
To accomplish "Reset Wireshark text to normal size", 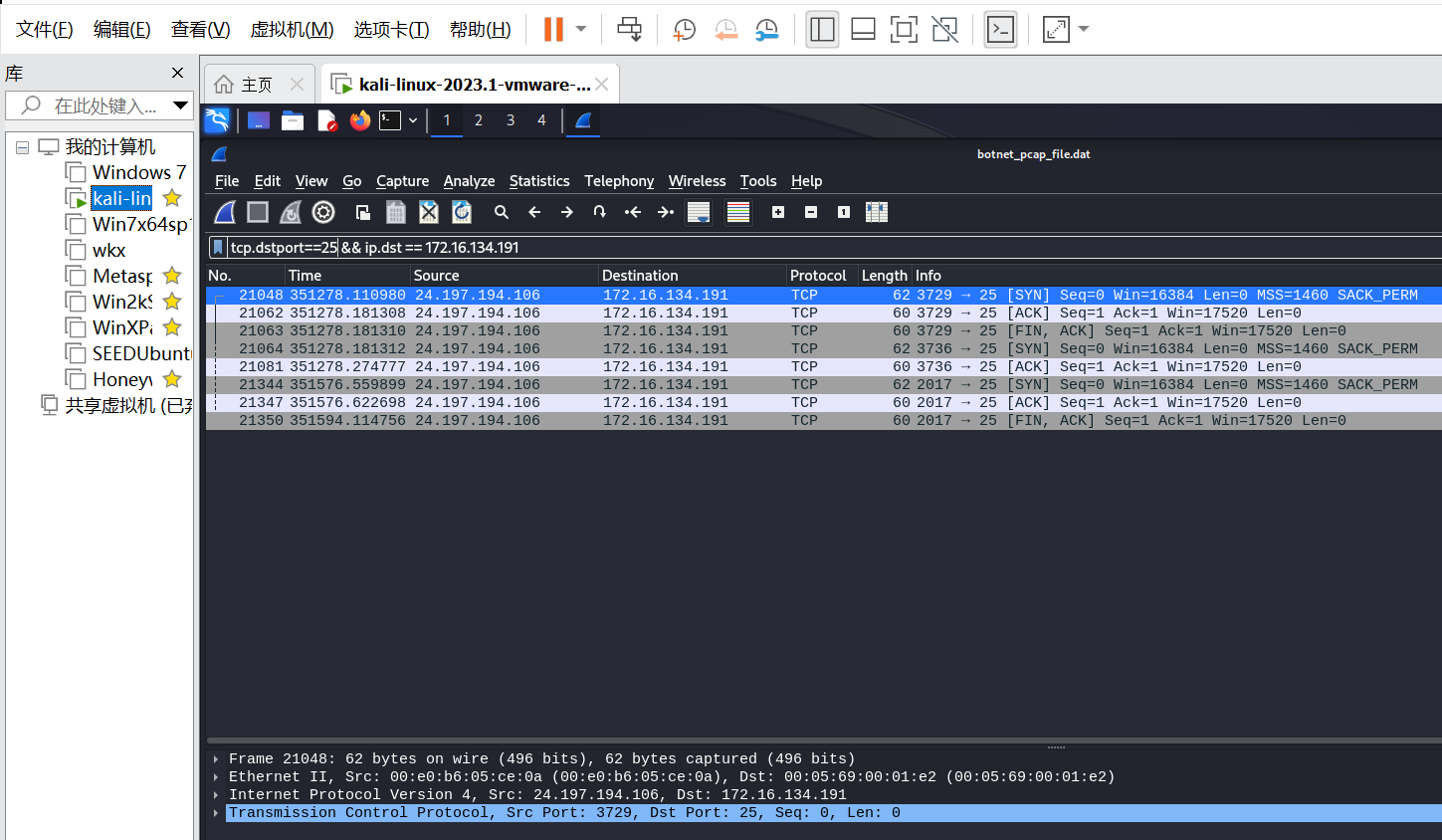I will click(x=844, y=212).
